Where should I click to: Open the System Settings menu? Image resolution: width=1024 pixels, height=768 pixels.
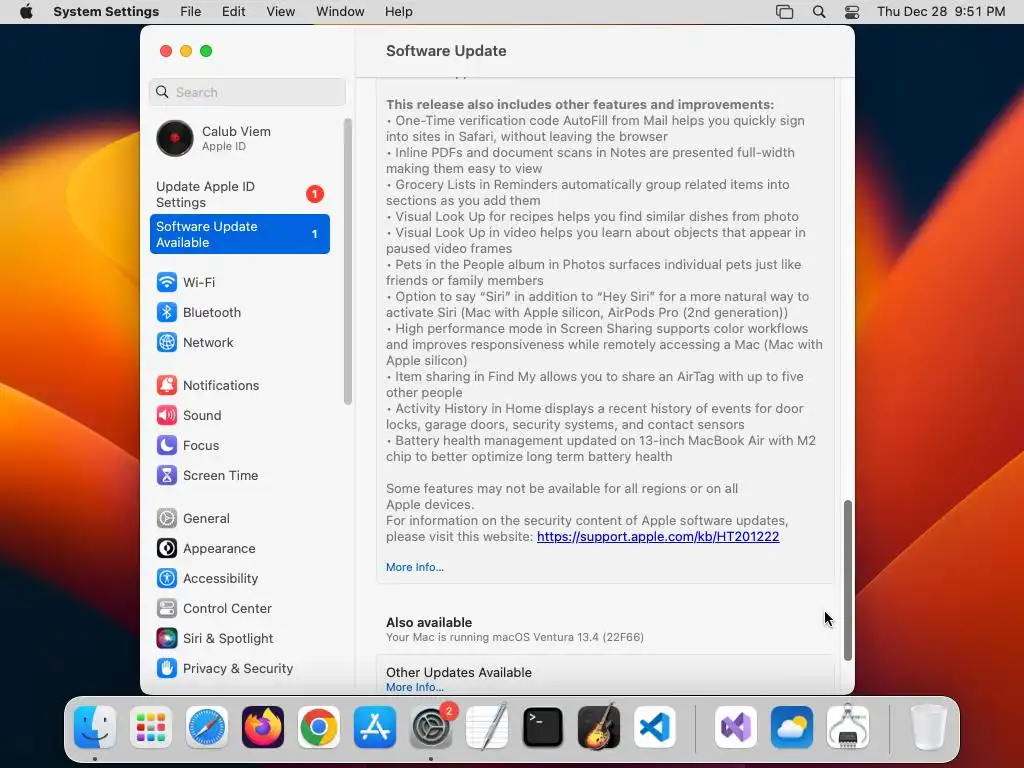(106, 12)
